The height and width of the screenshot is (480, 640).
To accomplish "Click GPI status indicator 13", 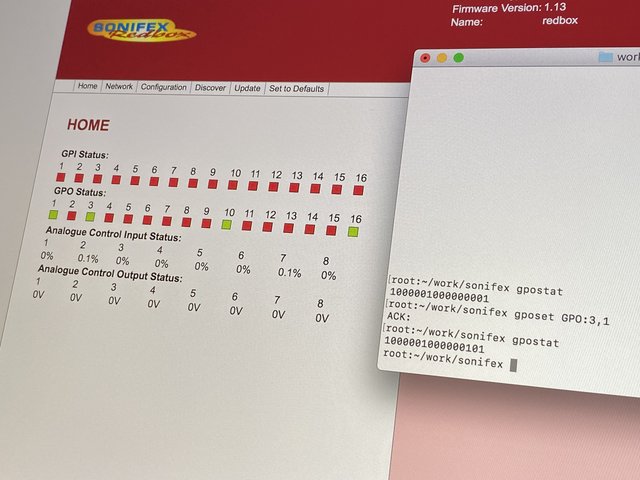I will point(294,187).
